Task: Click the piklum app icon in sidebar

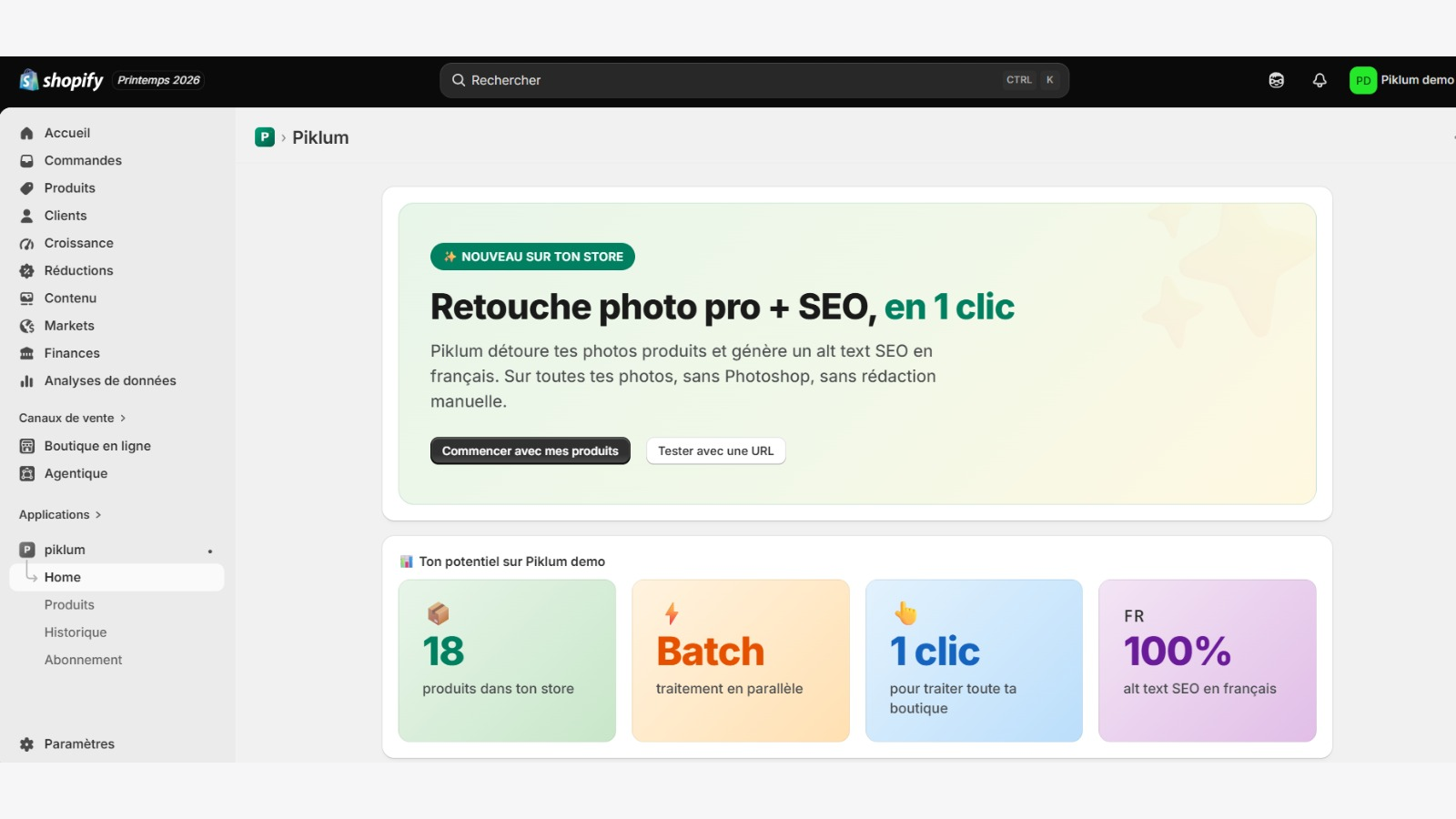Action: tap(27, 550)
